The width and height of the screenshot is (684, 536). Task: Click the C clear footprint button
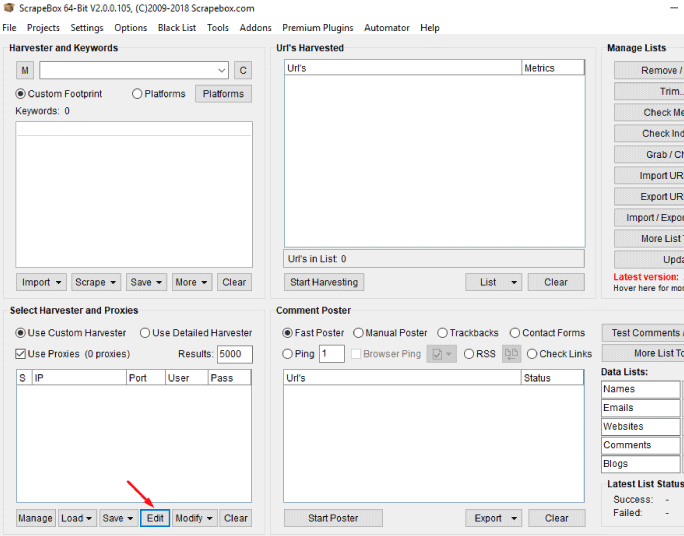coord(243,70)
